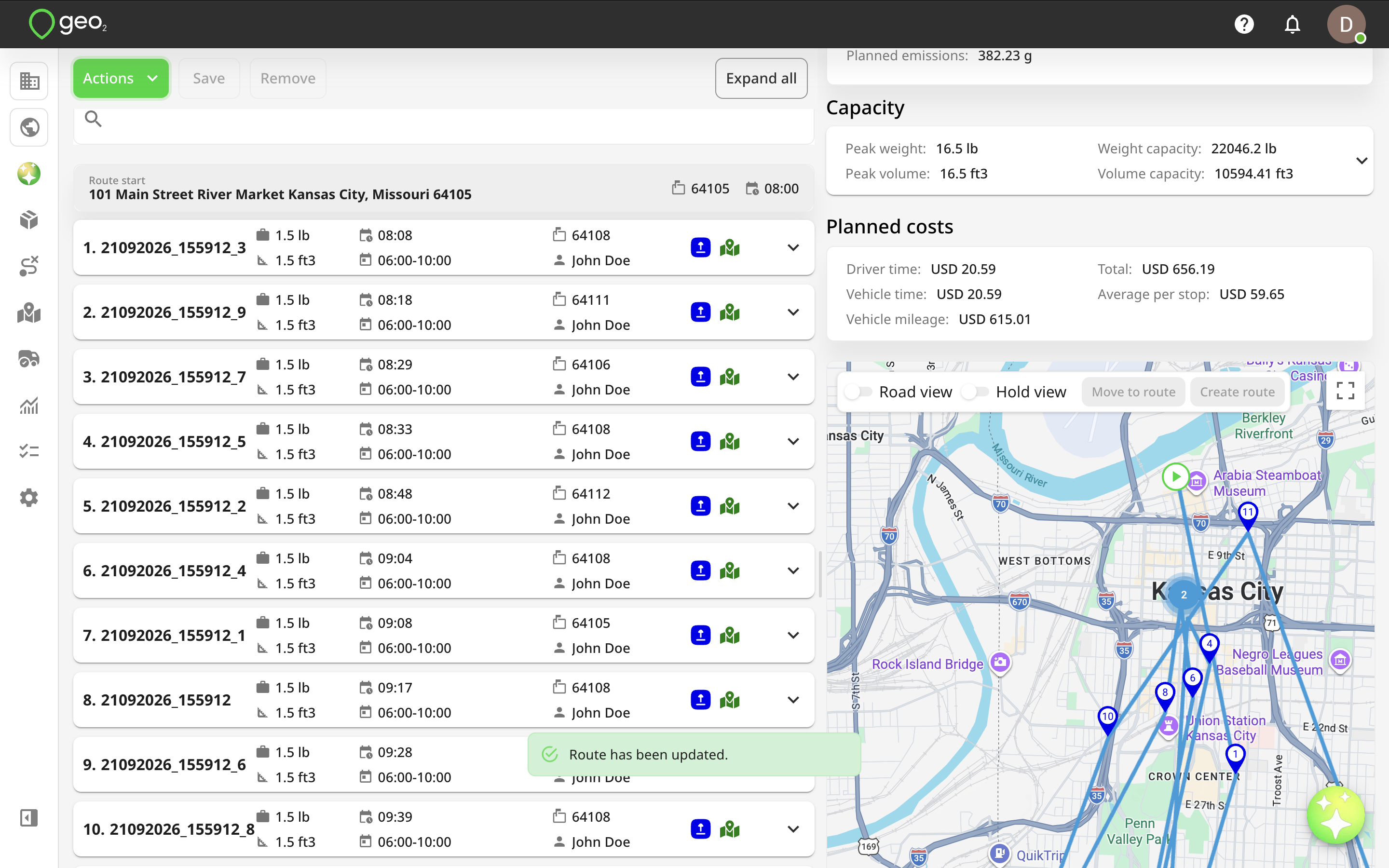Expand stop 5. 21092026_155912_2 row
This screenshot has height=868, width=1389.
click(x=793, y=506)
